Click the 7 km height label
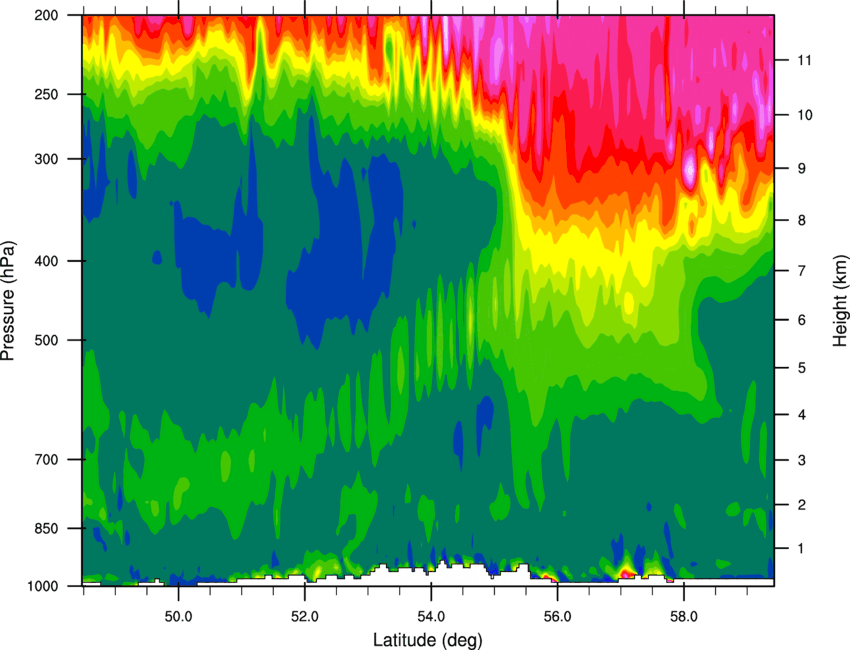Viewport: 850px width, 650px height. tap(801, 270)
